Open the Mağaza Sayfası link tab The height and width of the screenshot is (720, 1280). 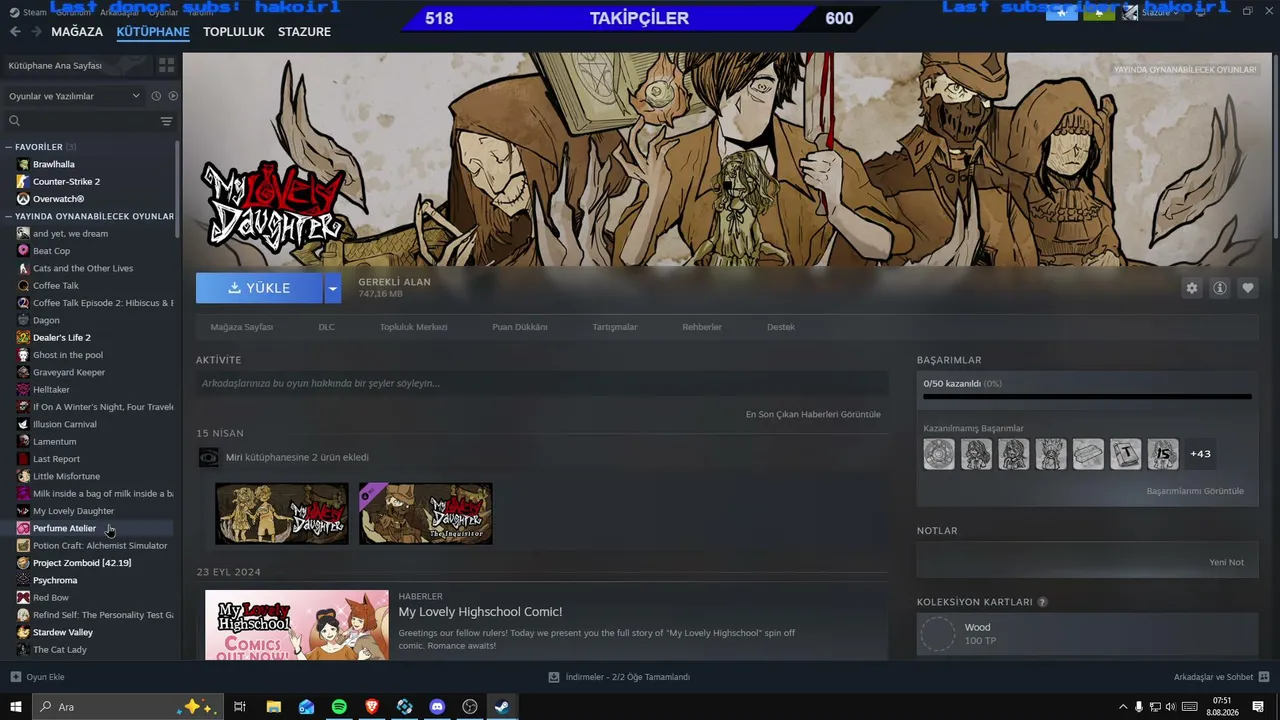tap(241, 327)
